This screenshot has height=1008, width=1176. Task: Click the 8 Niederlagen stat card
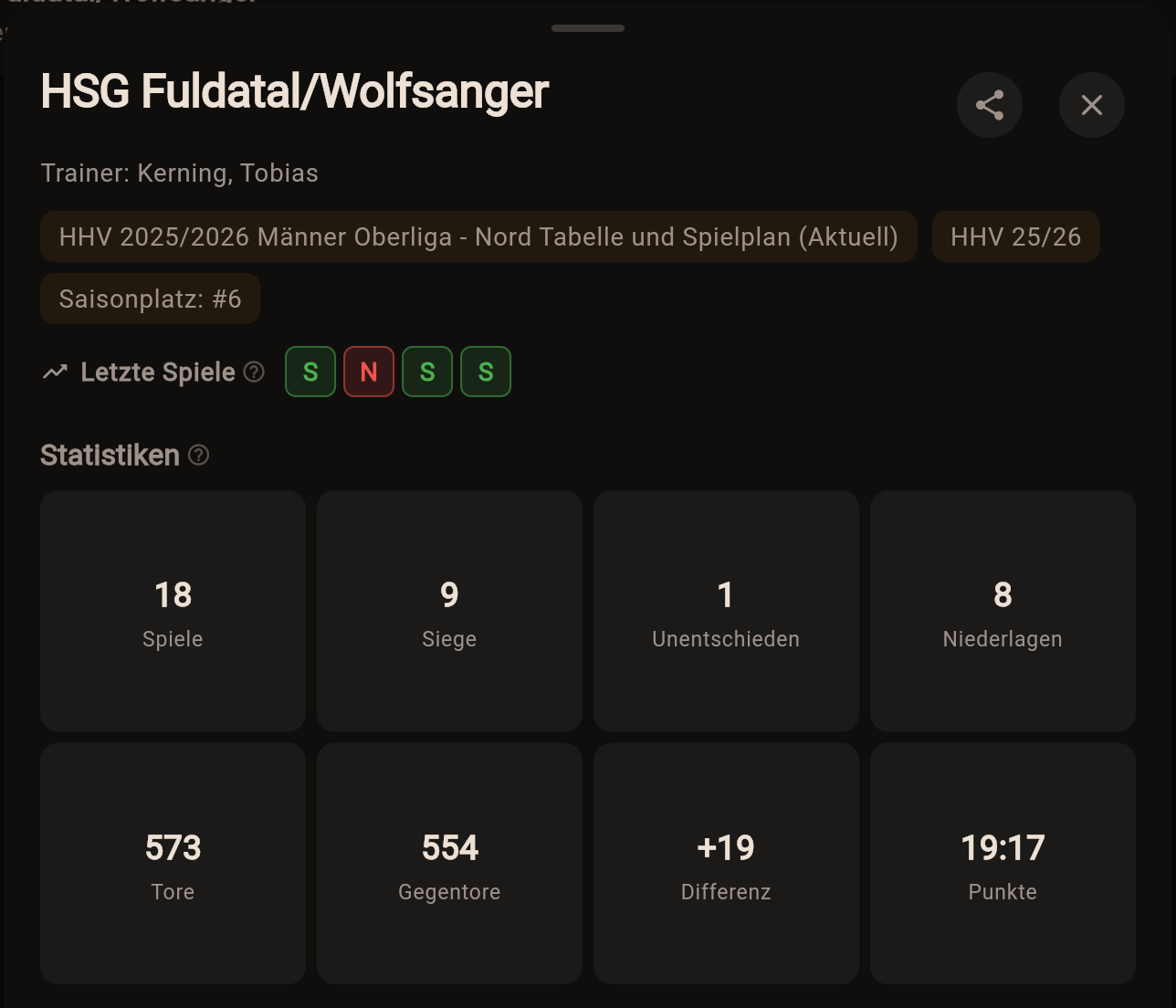click(x=1003, y=611)
